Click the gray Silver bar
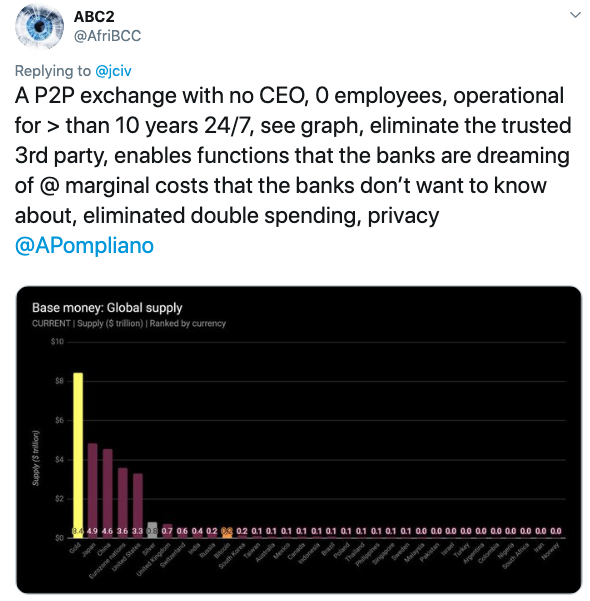This screenshot has height=601, width=590. coord(152,530)
